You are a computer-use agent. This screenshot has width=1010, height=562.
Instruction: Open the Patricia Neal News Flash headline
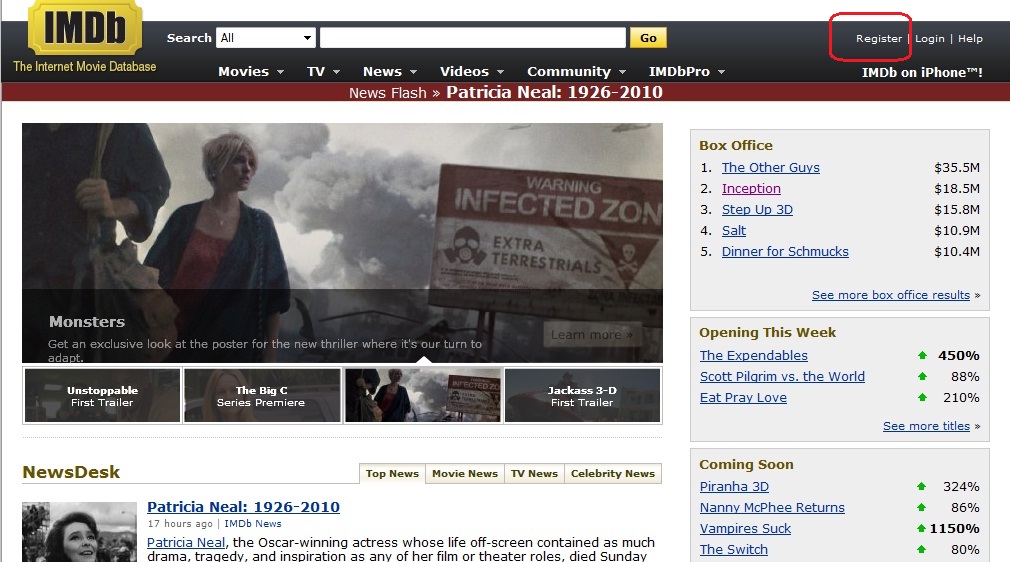[x=554, y=92]
